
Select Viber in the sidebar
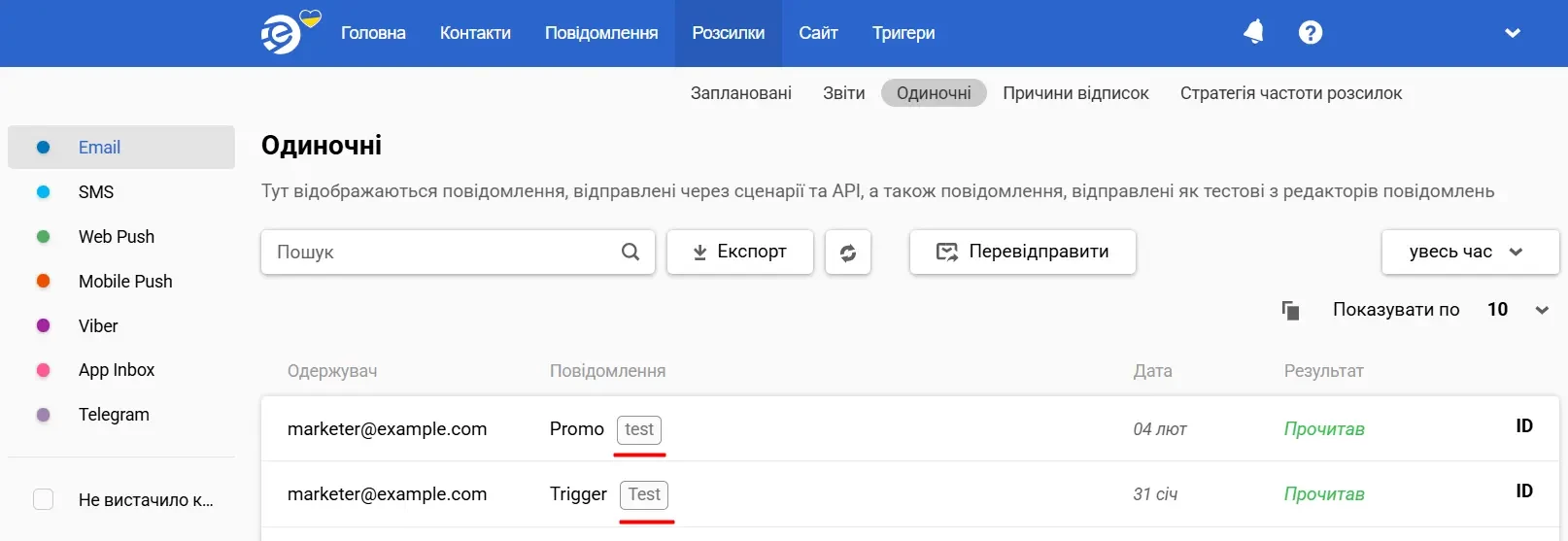coord(98,326)
